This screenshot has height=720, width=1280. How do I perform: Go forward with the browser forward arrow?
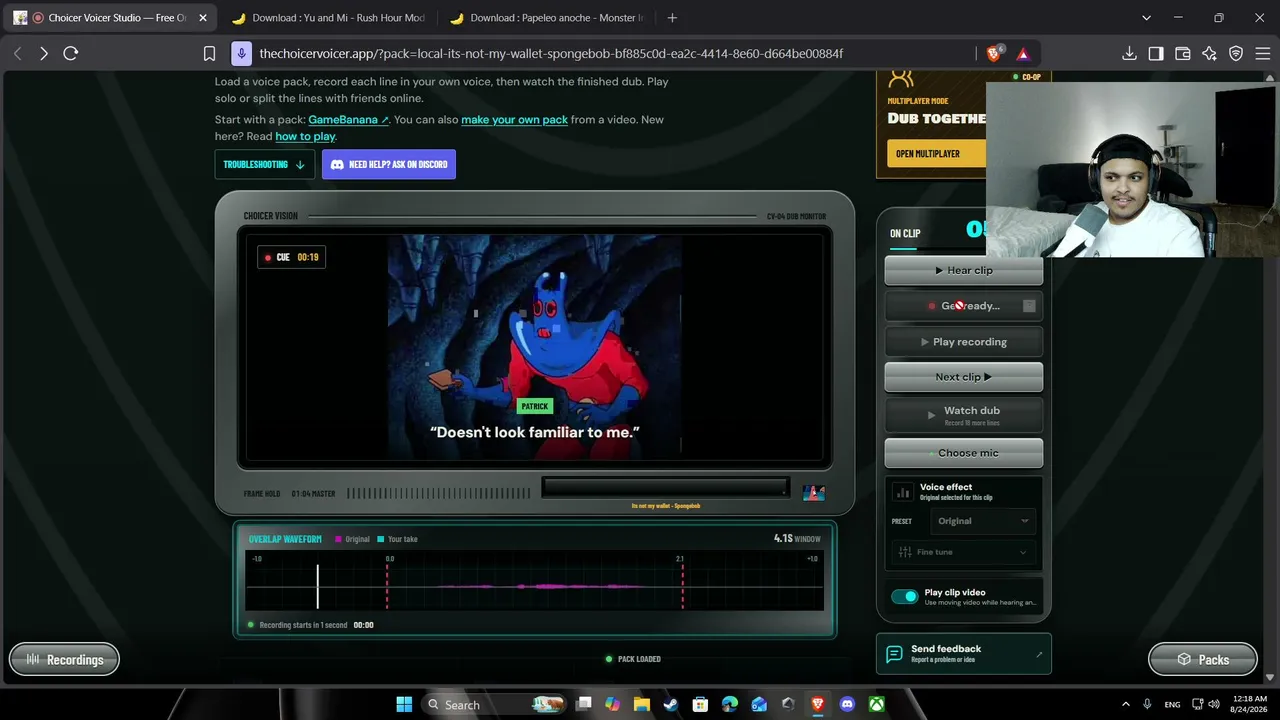(44, 54)
